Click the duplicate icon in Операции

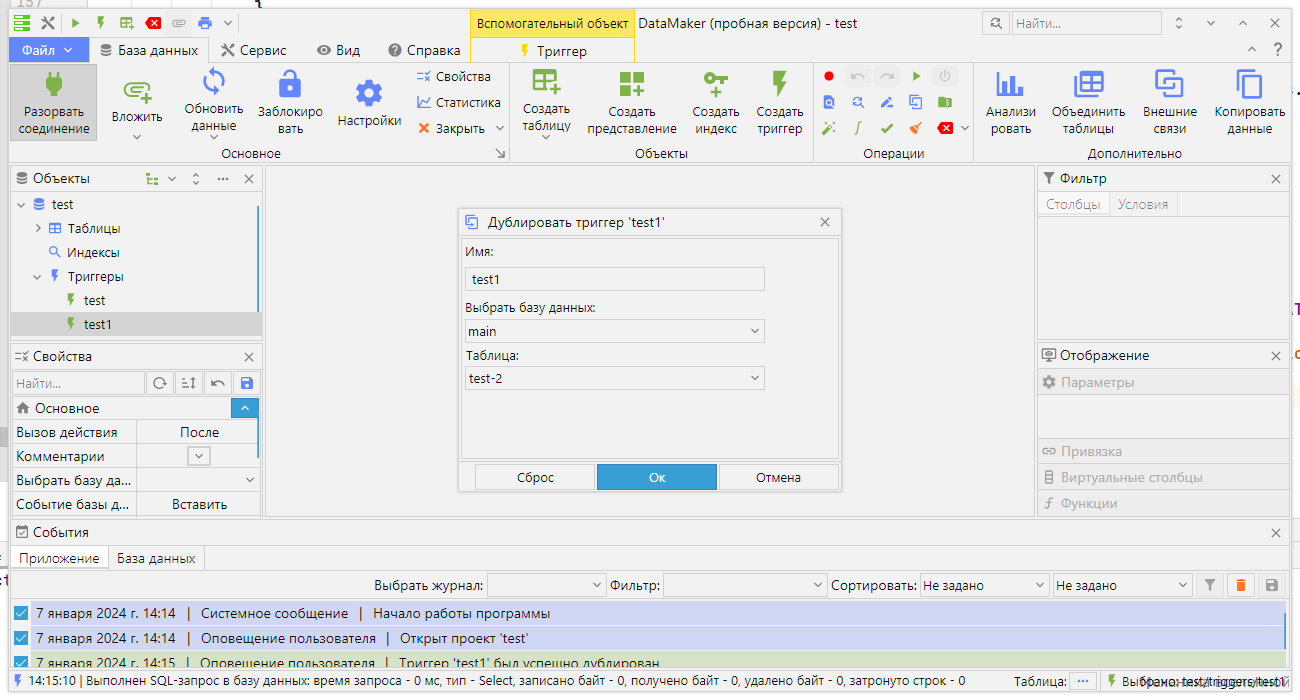pyautogui.click(x=916, y=102)
